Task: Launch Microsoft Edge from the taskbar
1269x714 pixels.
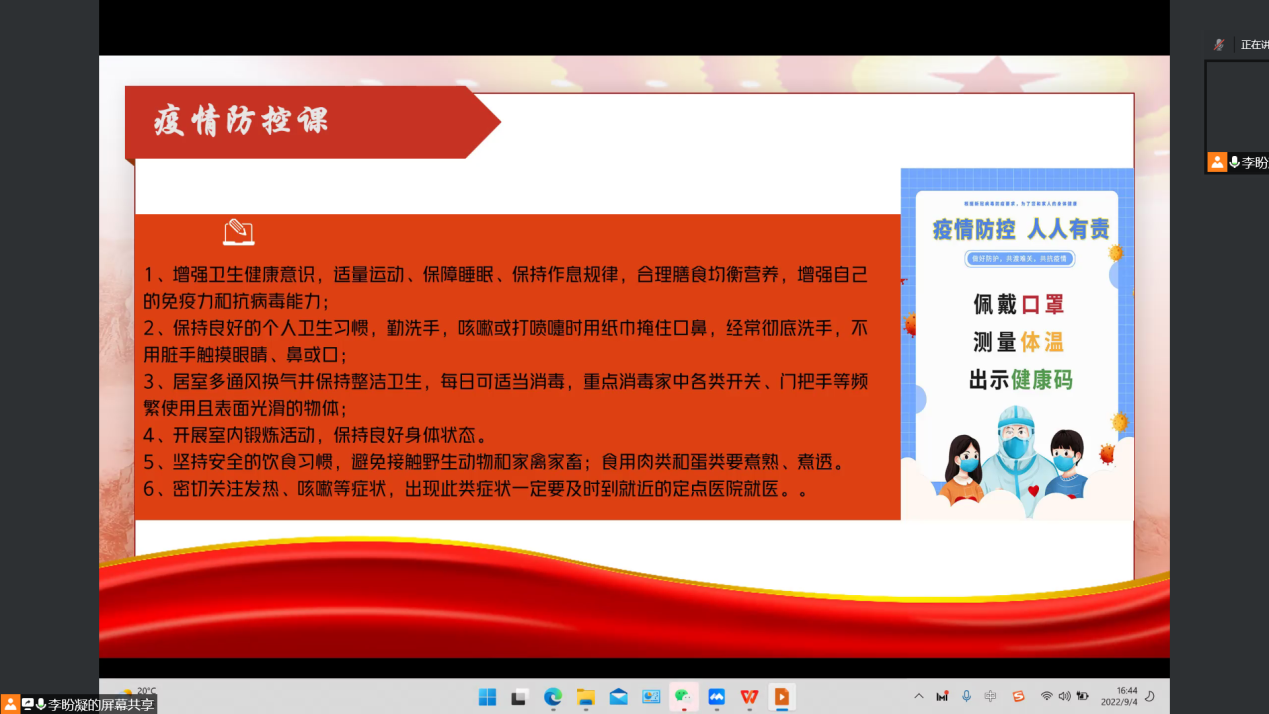Action: [x=553, y=697]
